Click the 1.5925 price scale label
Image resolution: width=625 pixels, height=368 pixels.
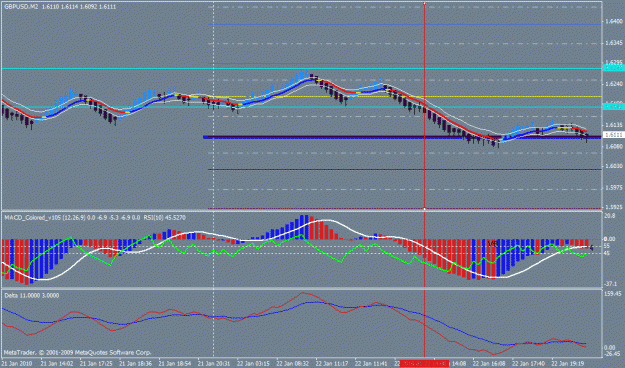tap(613, 207)
